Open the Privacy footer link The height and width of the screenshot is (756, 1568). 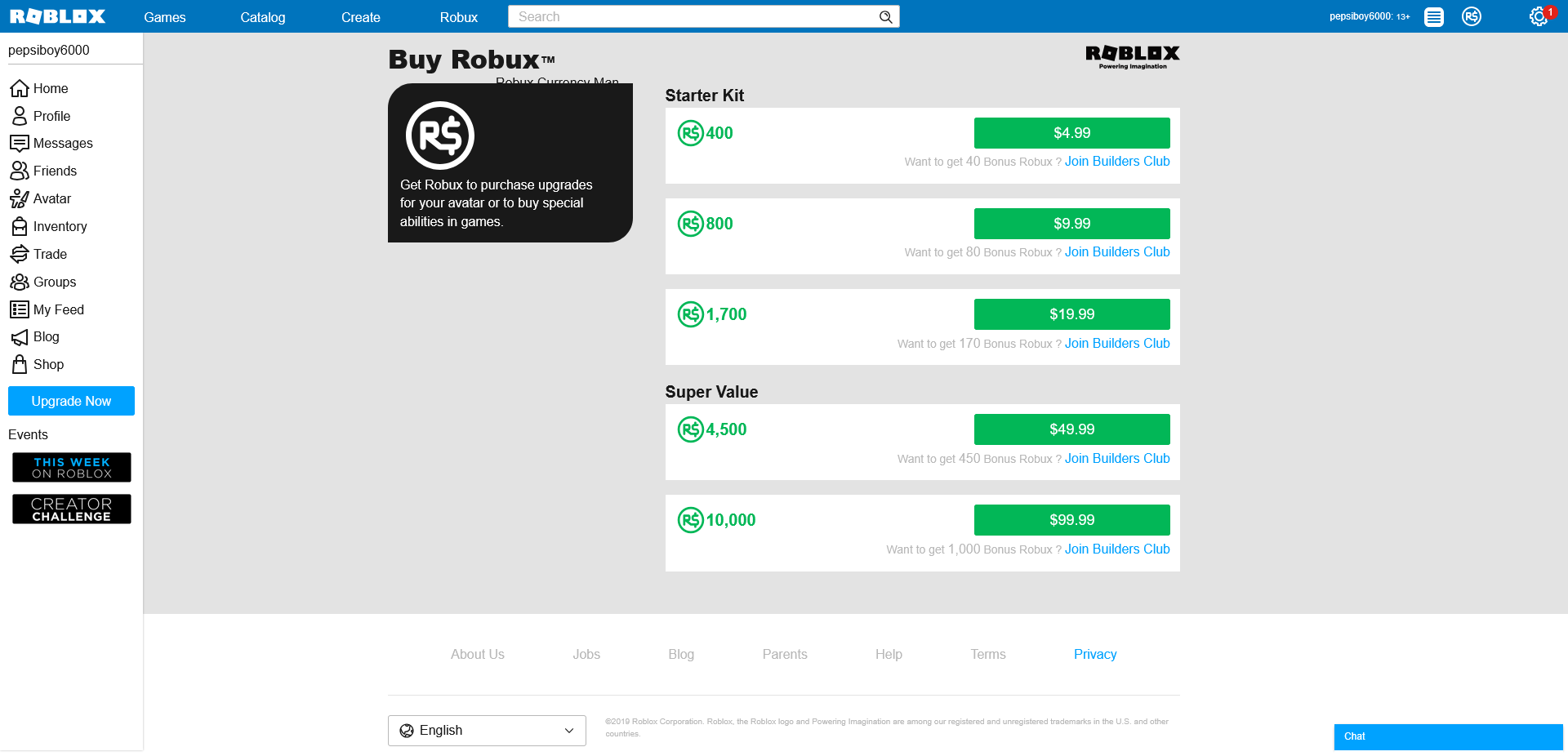tap(1094, 654)
